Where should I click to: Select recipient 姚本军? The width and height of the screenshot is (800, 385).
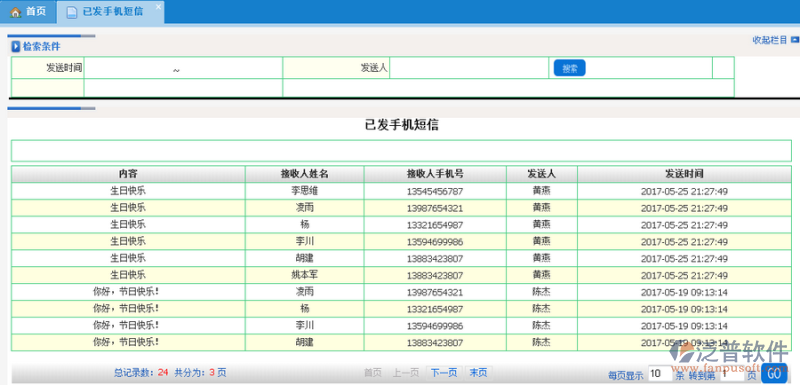pyautogui.click(x=305, y=275)
